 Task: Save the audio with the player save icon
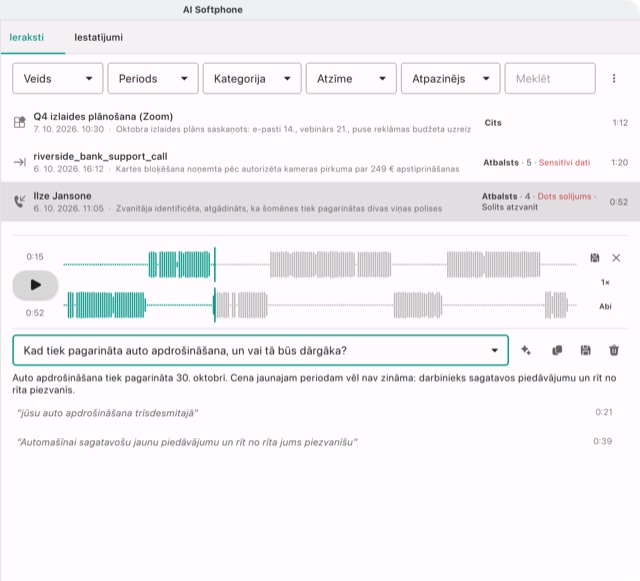pyautogui.click(x=595, y=258)
